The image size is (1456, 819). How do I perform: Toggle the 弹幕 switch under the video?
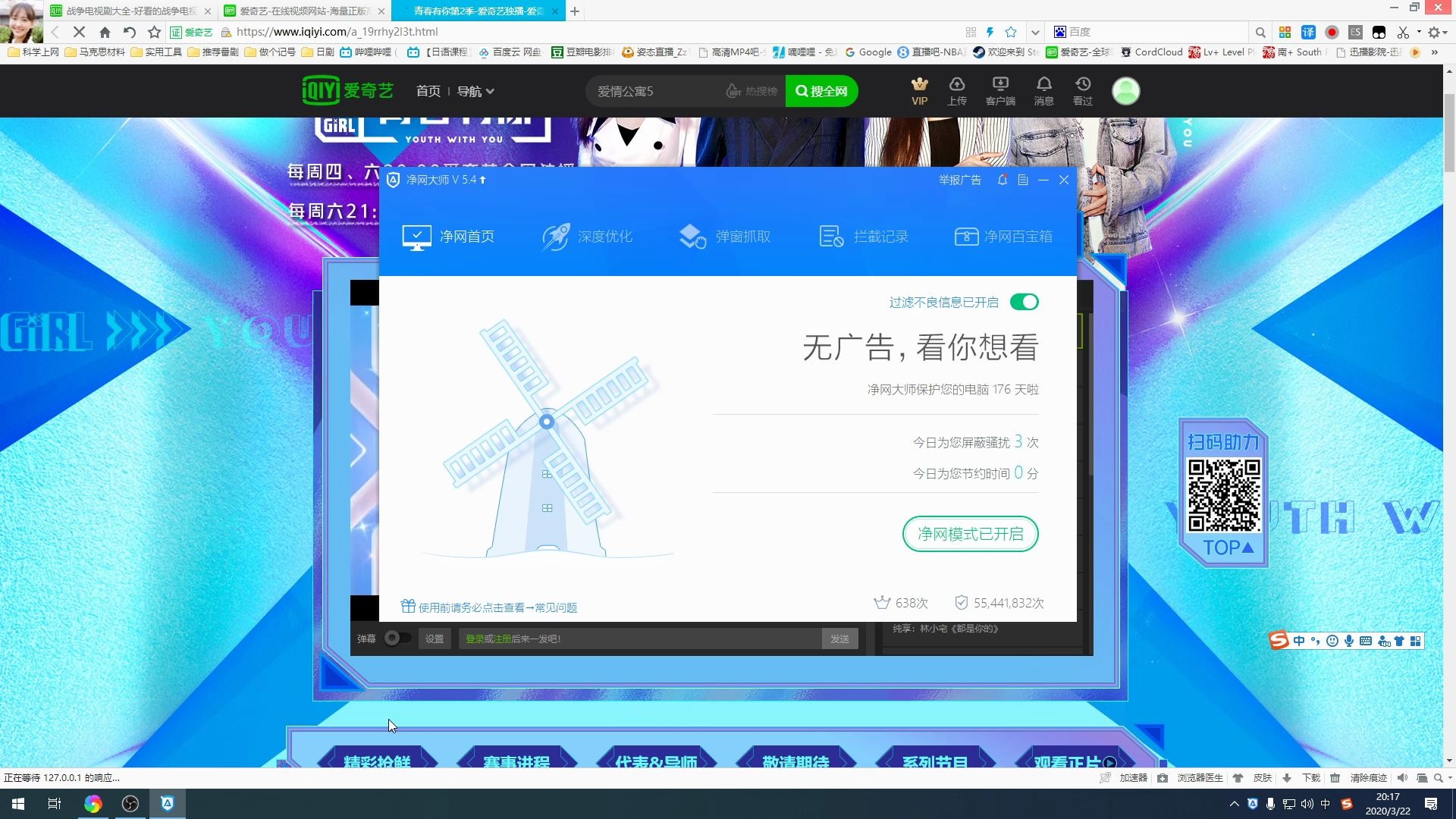(x=397, y=639)
